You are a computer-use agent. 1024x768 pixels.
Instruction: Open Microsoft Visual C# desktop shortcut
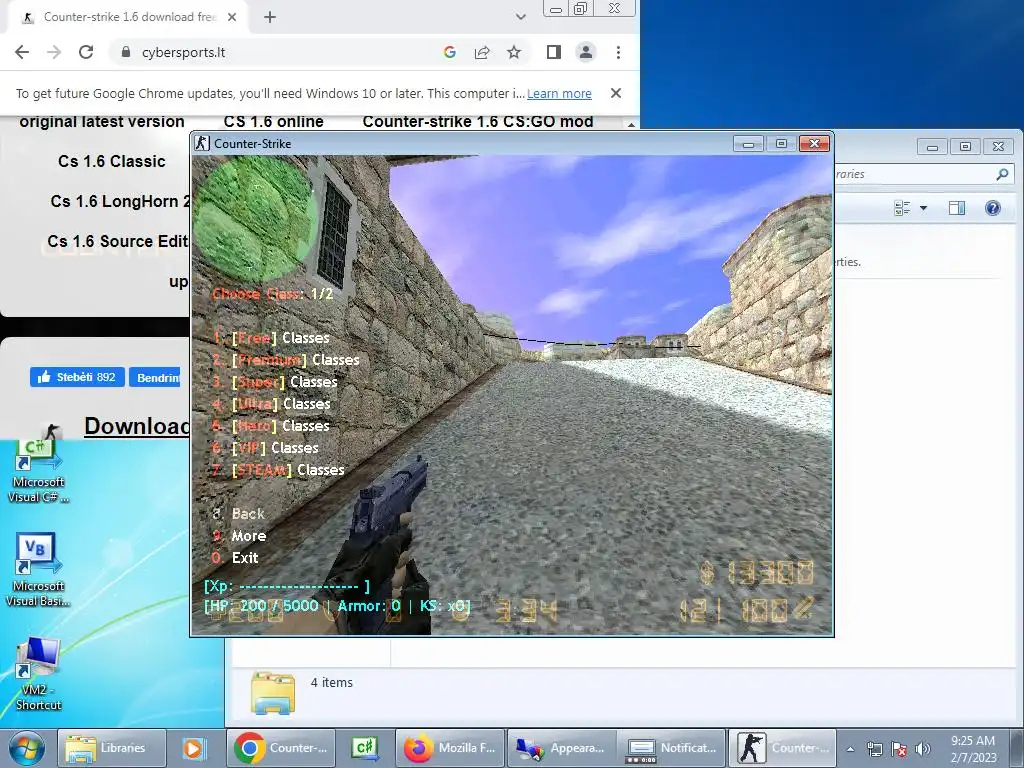pyautogui.click(x=38, y=472)
